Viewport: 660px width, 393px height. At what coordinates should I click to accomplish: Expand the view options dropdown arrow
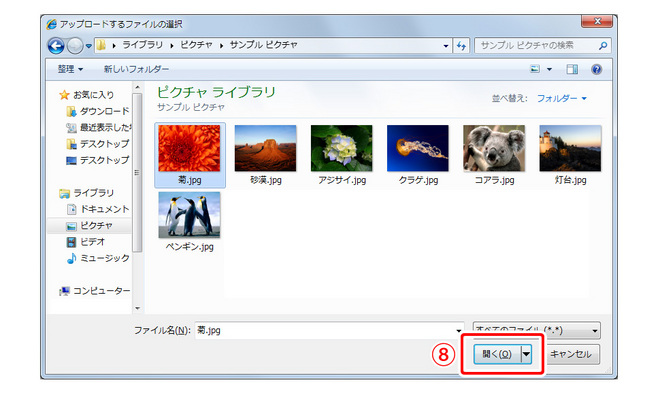(x=549, y=69)
